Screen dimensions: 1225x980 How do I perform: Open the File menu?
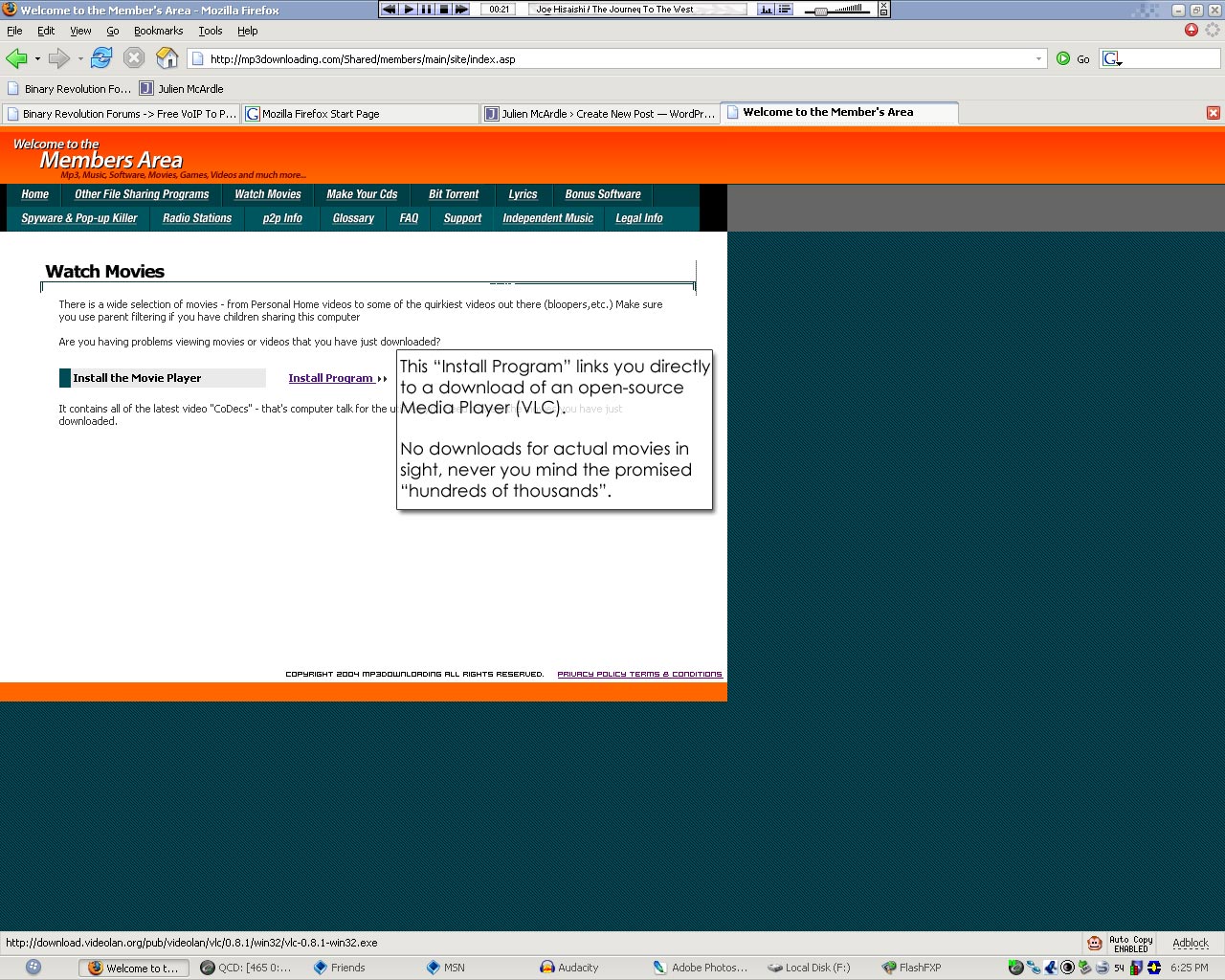tap(14, 31)
